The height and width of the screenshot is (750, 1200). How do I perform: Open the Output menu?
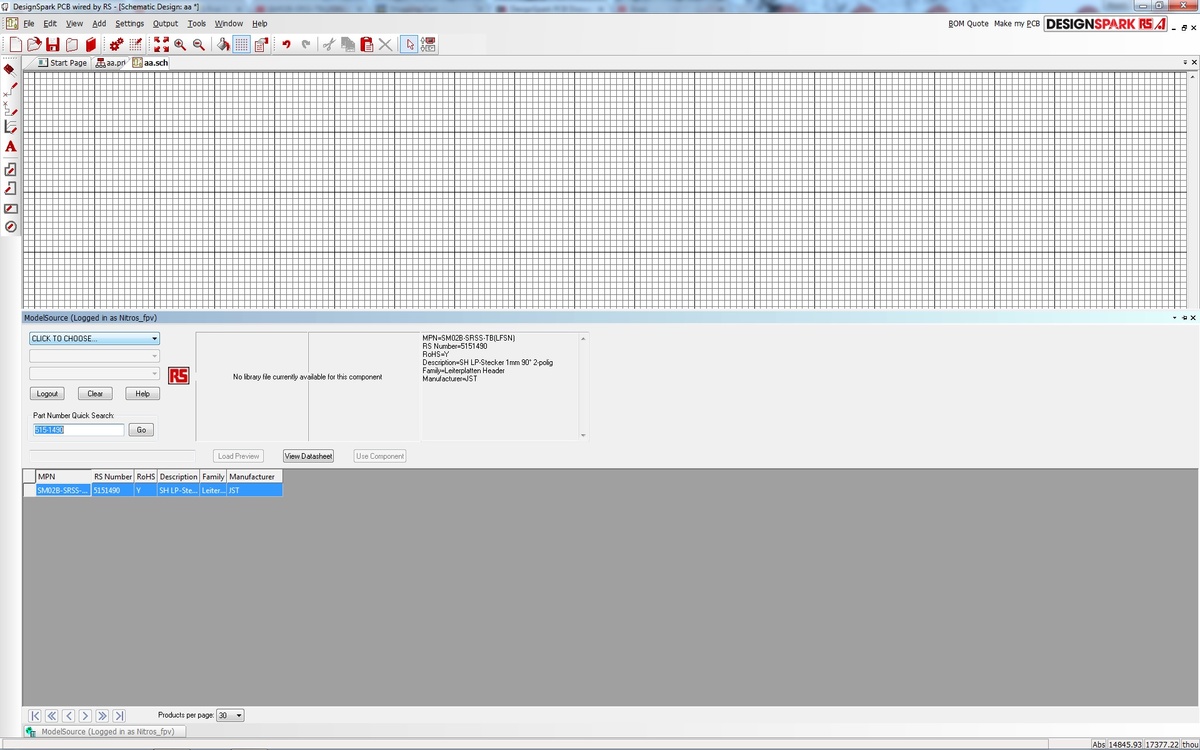166,23
